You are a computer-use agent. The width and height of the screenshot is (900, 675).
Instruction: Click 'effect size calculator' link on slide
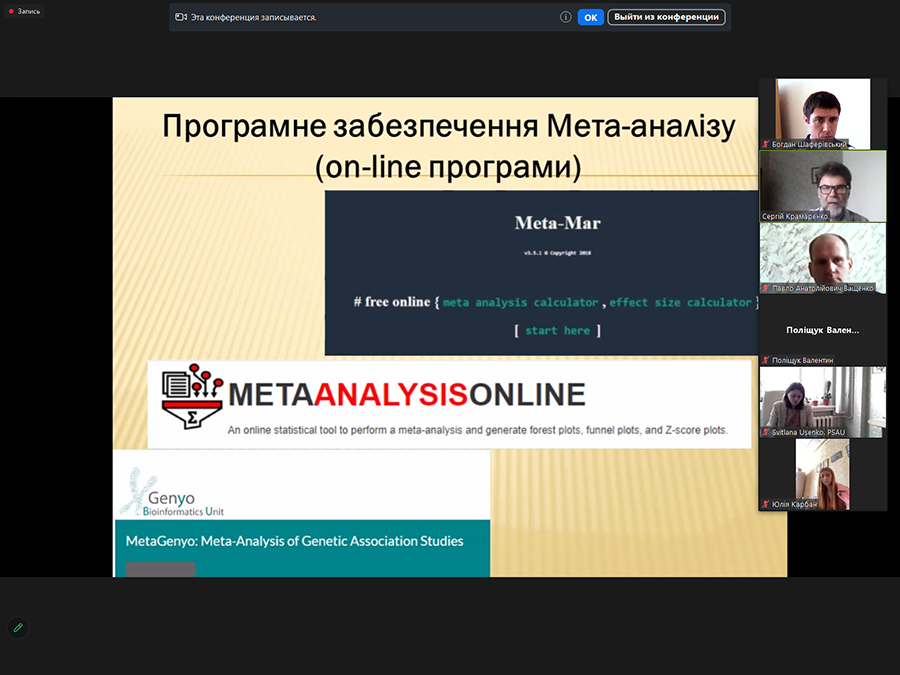pyautogui.click(x=680, y=302)
